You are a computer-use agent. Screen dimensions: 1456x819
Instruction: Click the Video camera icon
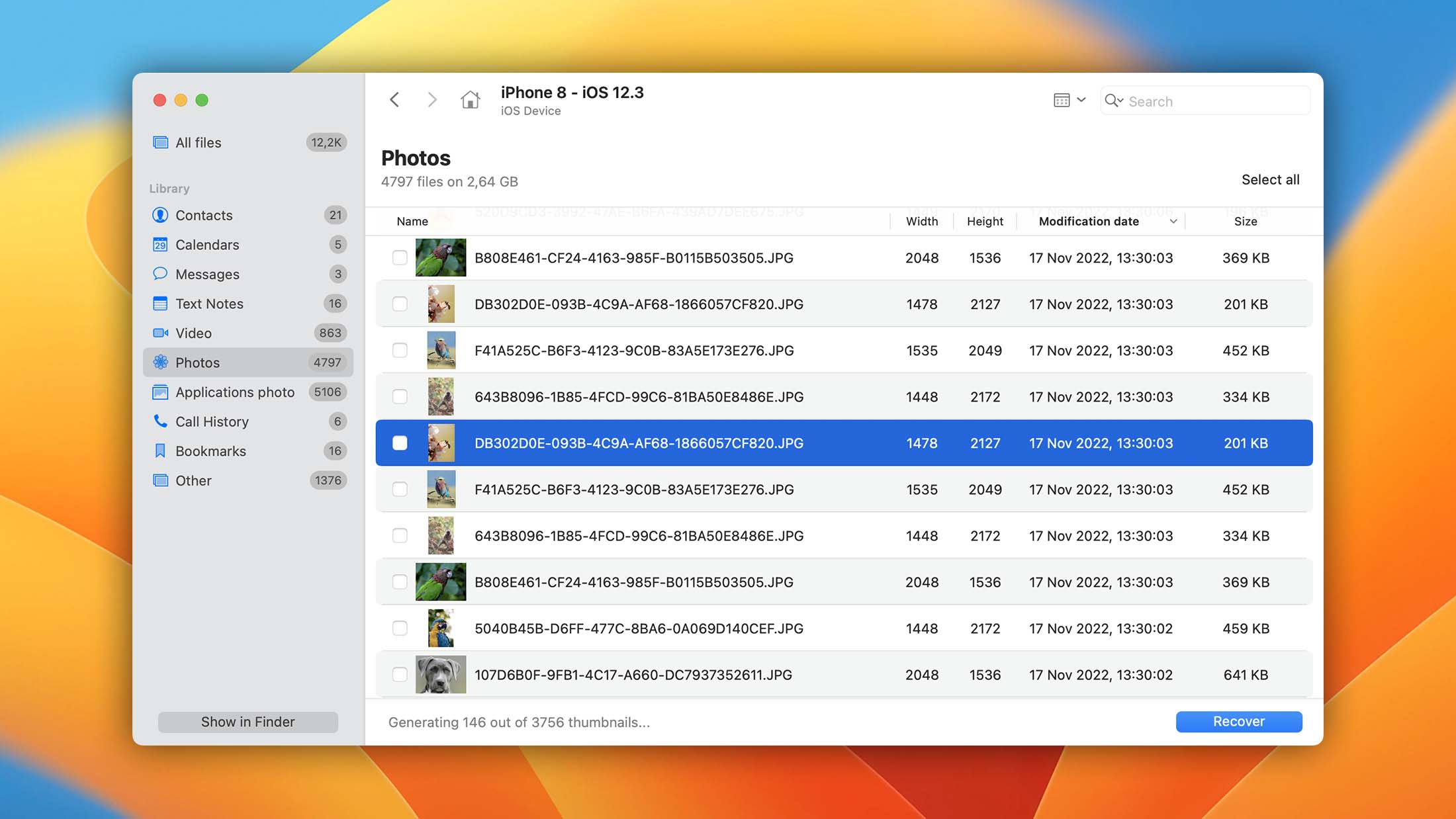160,333
